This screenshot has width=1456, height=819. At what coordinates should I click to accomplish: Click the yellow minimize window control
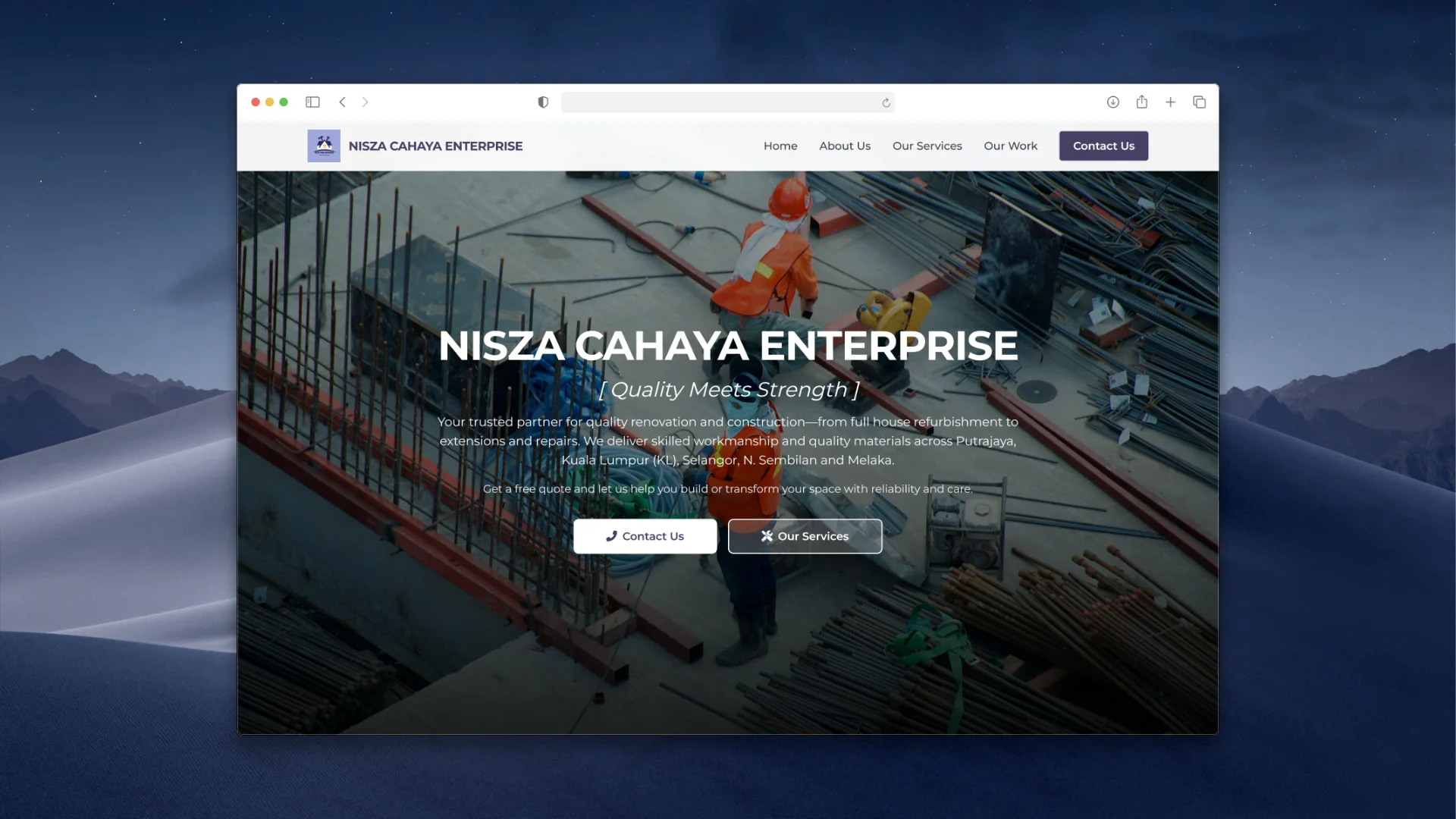point(270,102)
